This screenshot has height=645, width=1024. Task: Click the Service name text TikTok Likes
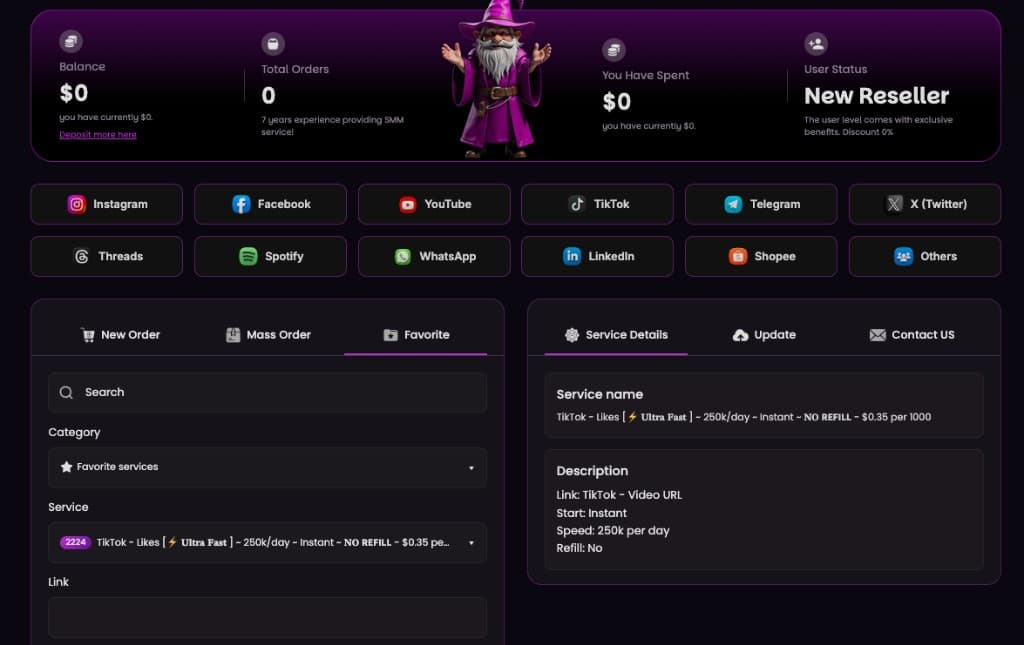tap(744, 417)
